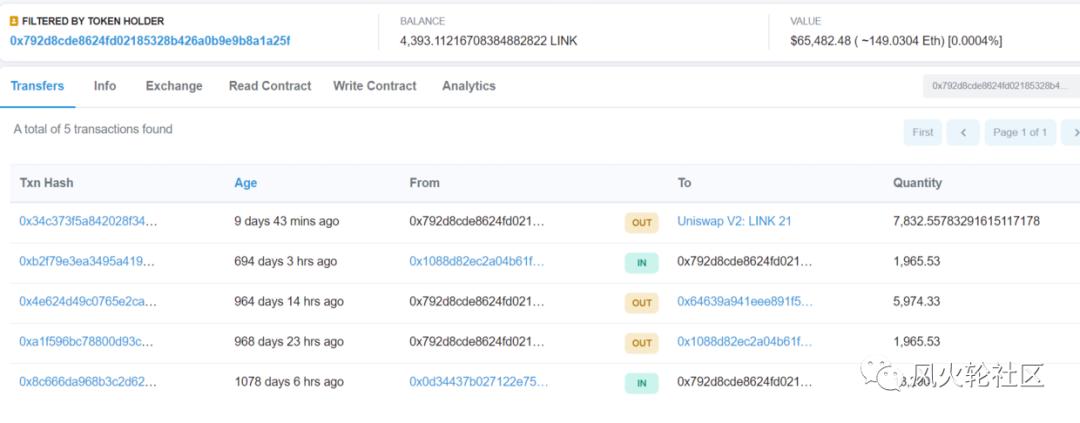Open the Exchange tab

pos(174,86)
